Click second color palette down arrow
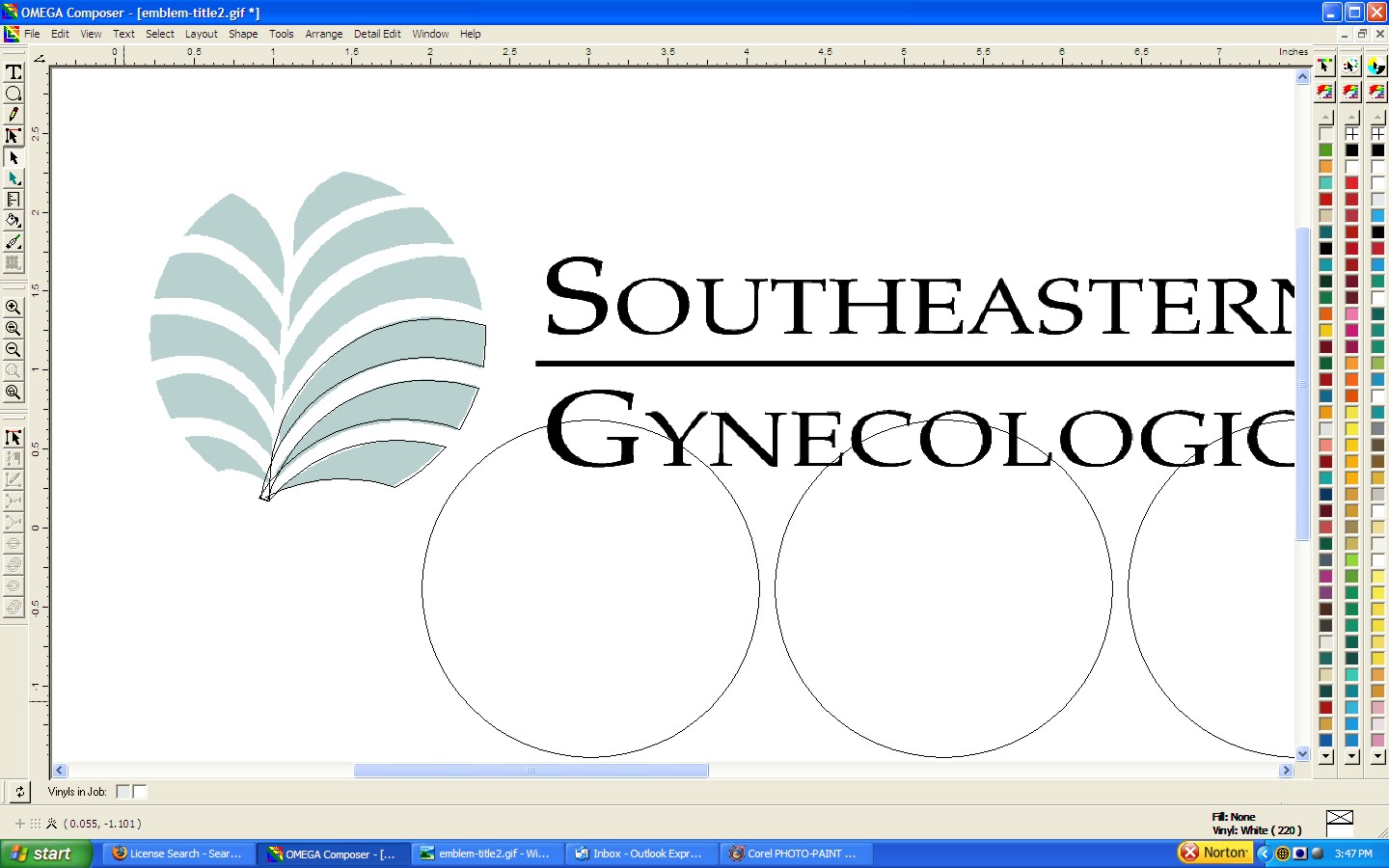The width and height of the screenshot is (1389, 868). pyautogui.click(x=1352, y=756)
